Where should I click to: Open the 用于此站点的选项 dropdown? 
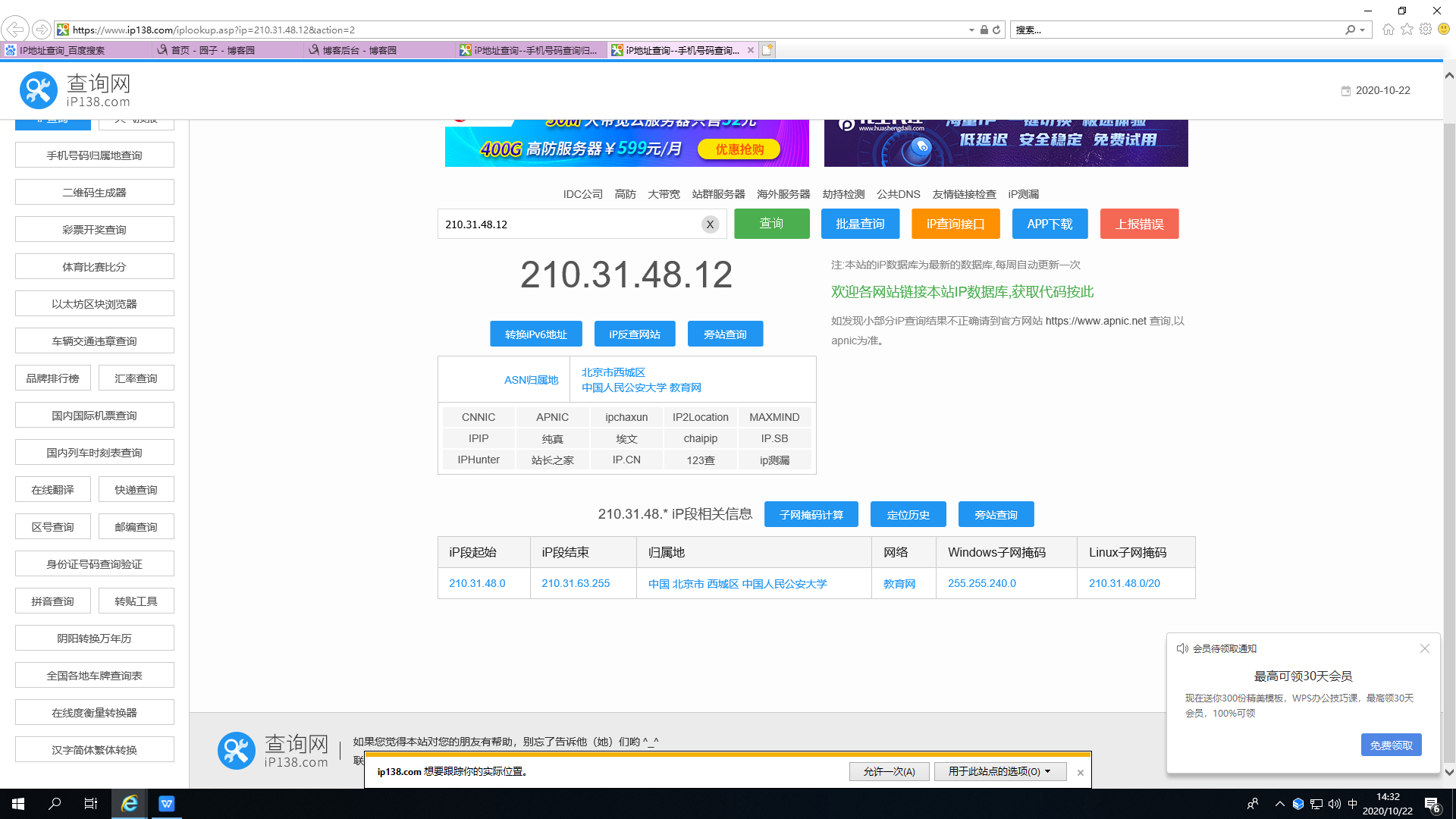(999, 772)
